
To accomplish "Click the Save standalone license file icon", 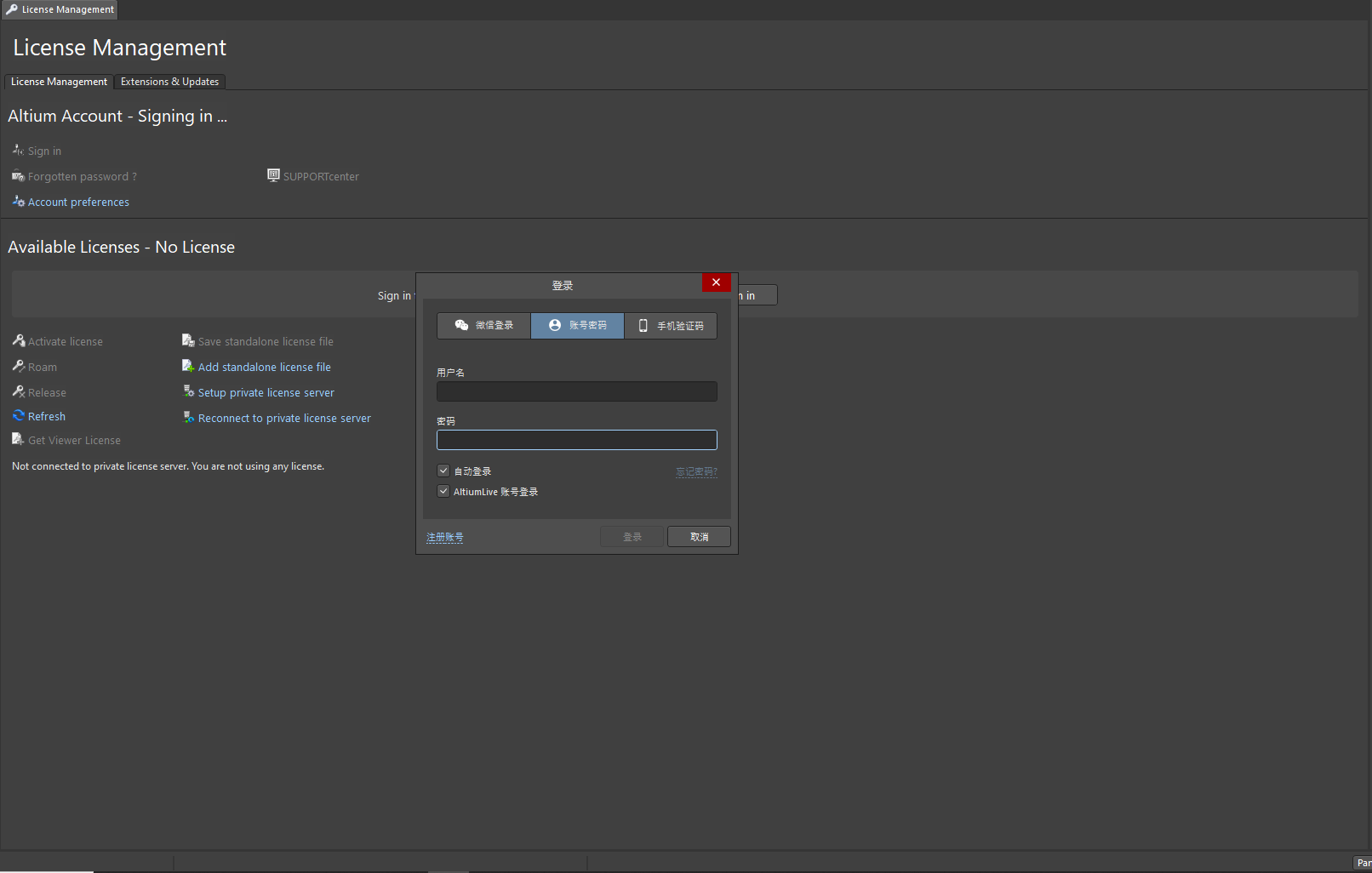I will 188,340.
